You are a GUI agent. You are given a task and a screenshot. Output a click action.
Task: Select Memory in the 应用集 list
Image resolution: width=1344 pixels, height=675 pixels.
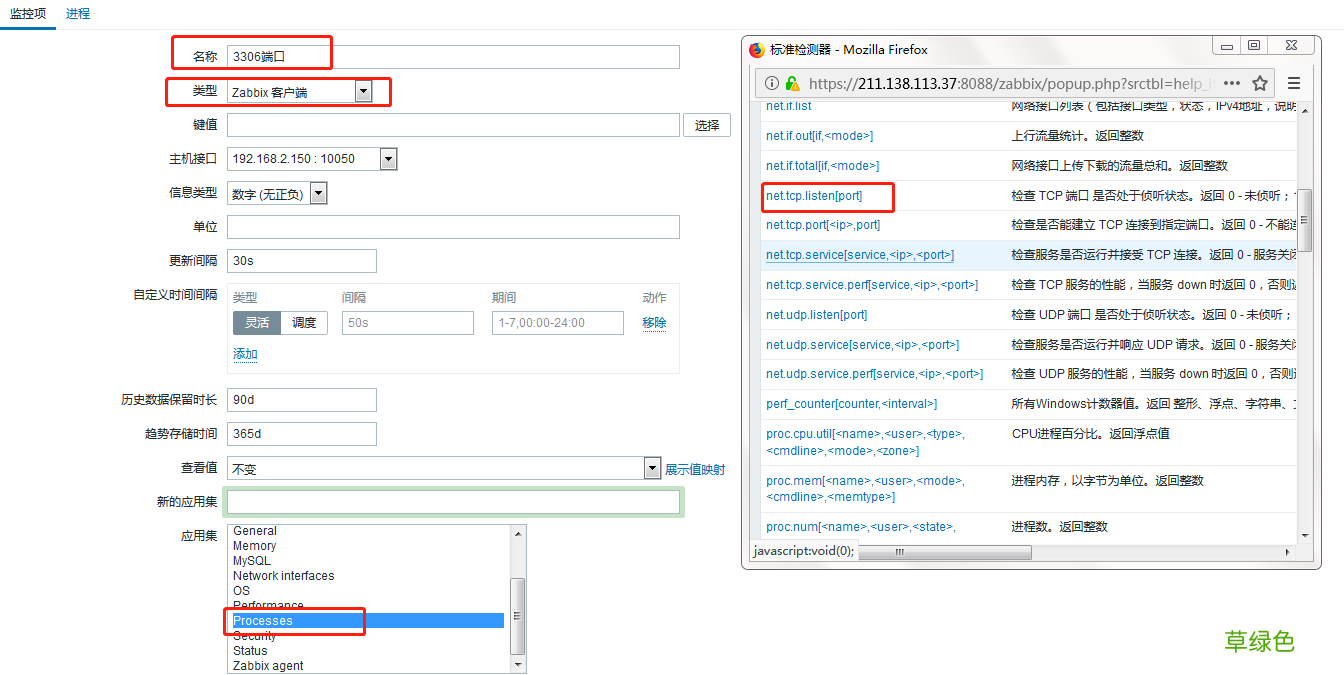tap(368, 546)
